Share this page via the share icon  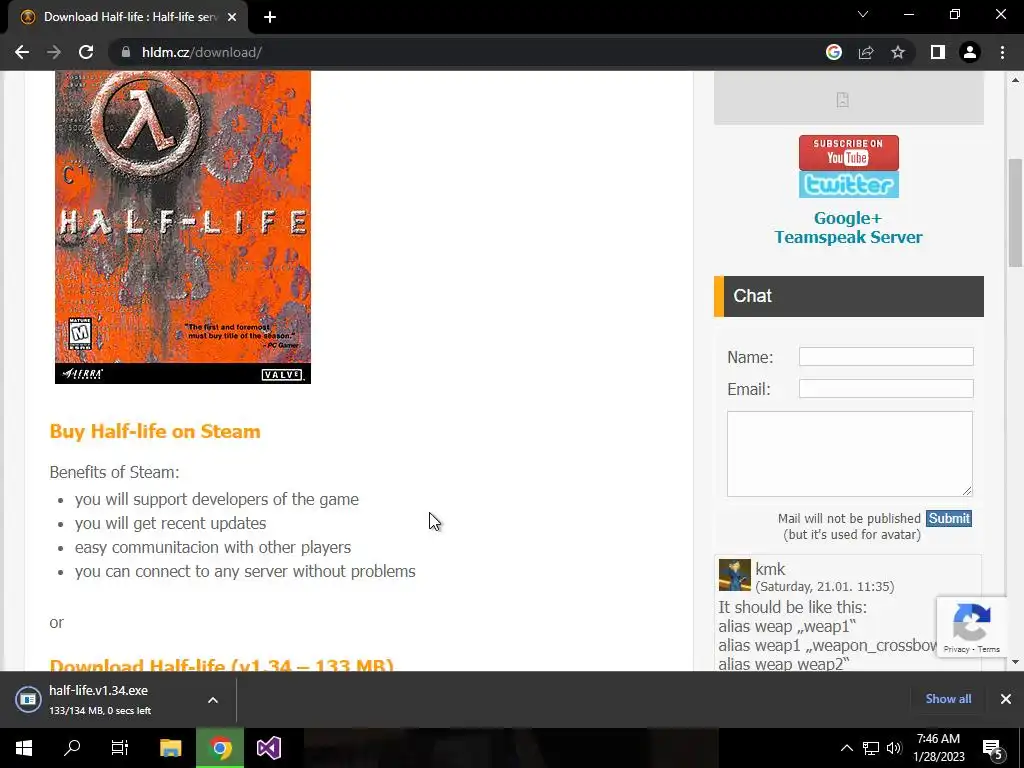pos(866,52)
